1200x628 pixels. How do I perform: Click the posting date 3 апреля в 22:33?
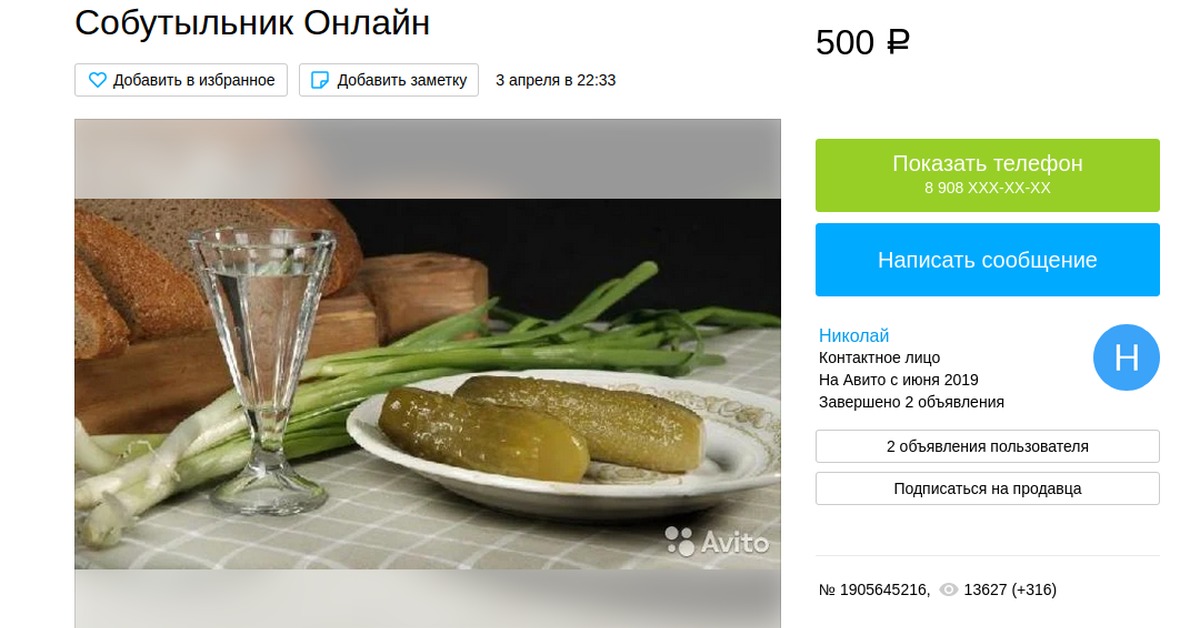(x=556, y=80)
